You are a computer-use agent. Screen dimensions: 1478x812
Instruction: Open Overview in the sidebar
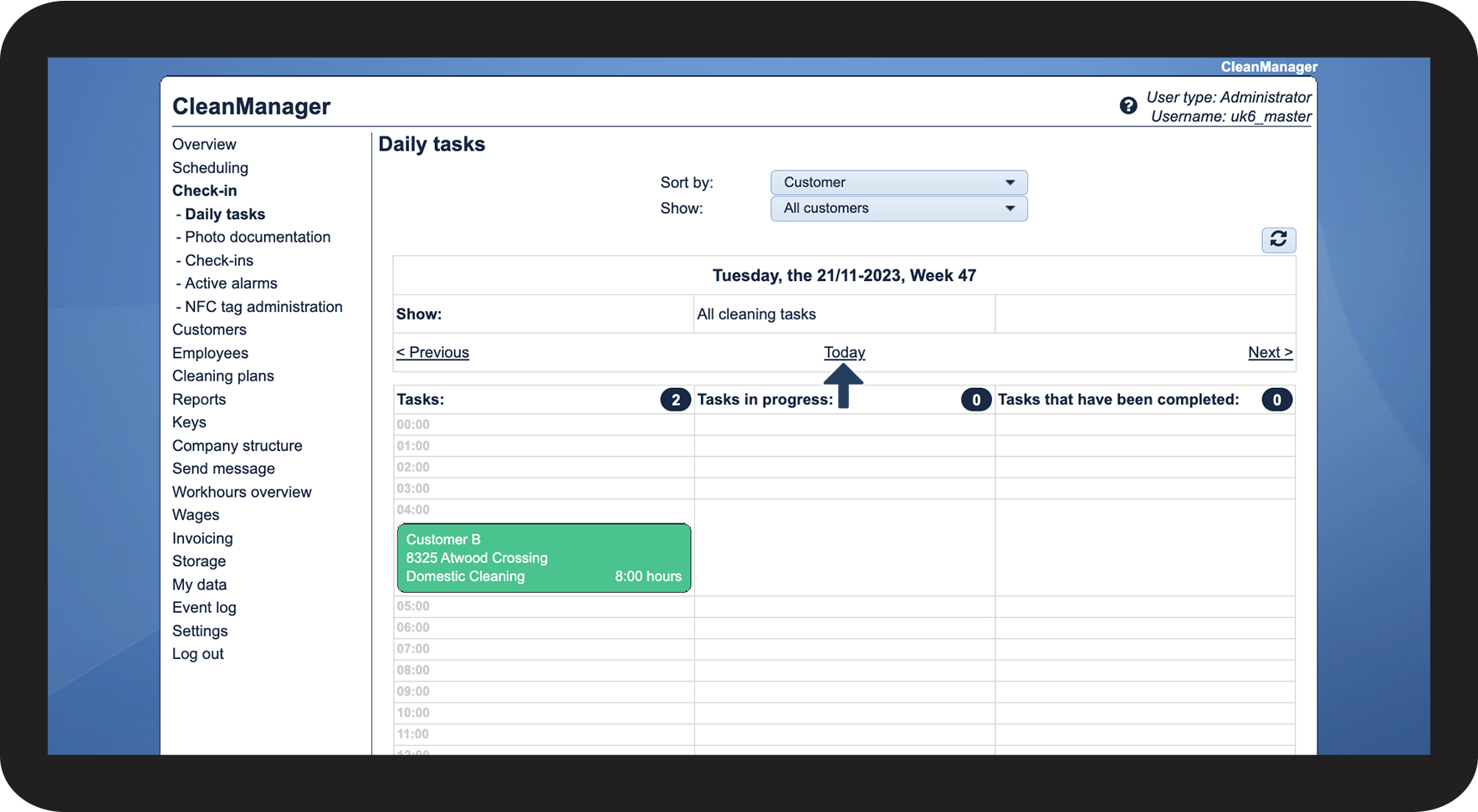(x=204, y=145)
